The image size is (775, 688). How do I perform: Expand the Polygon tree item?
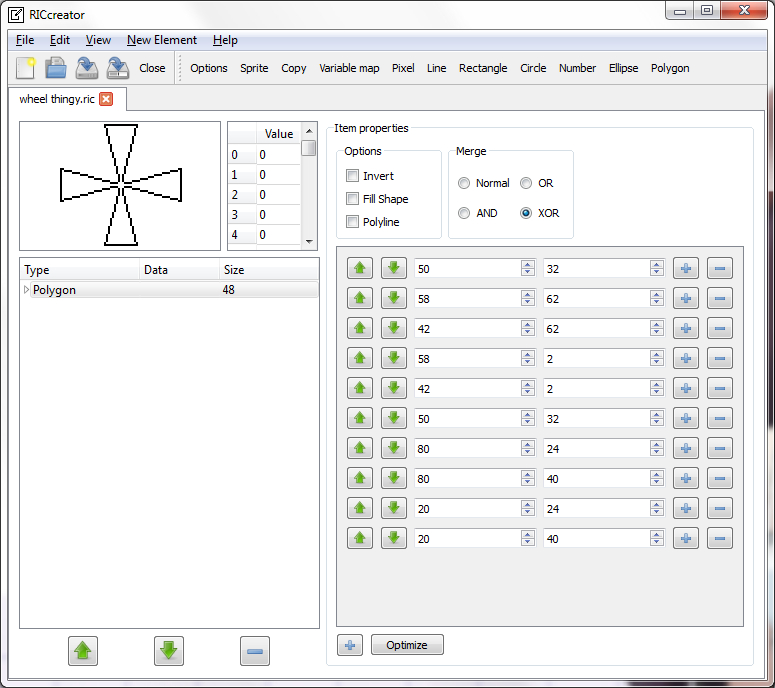click(26, 290)
